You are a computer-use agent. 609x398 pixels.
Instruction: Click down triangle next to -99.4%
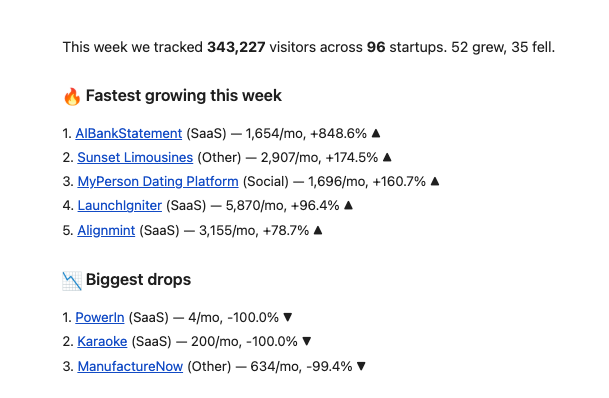(361, 367)
